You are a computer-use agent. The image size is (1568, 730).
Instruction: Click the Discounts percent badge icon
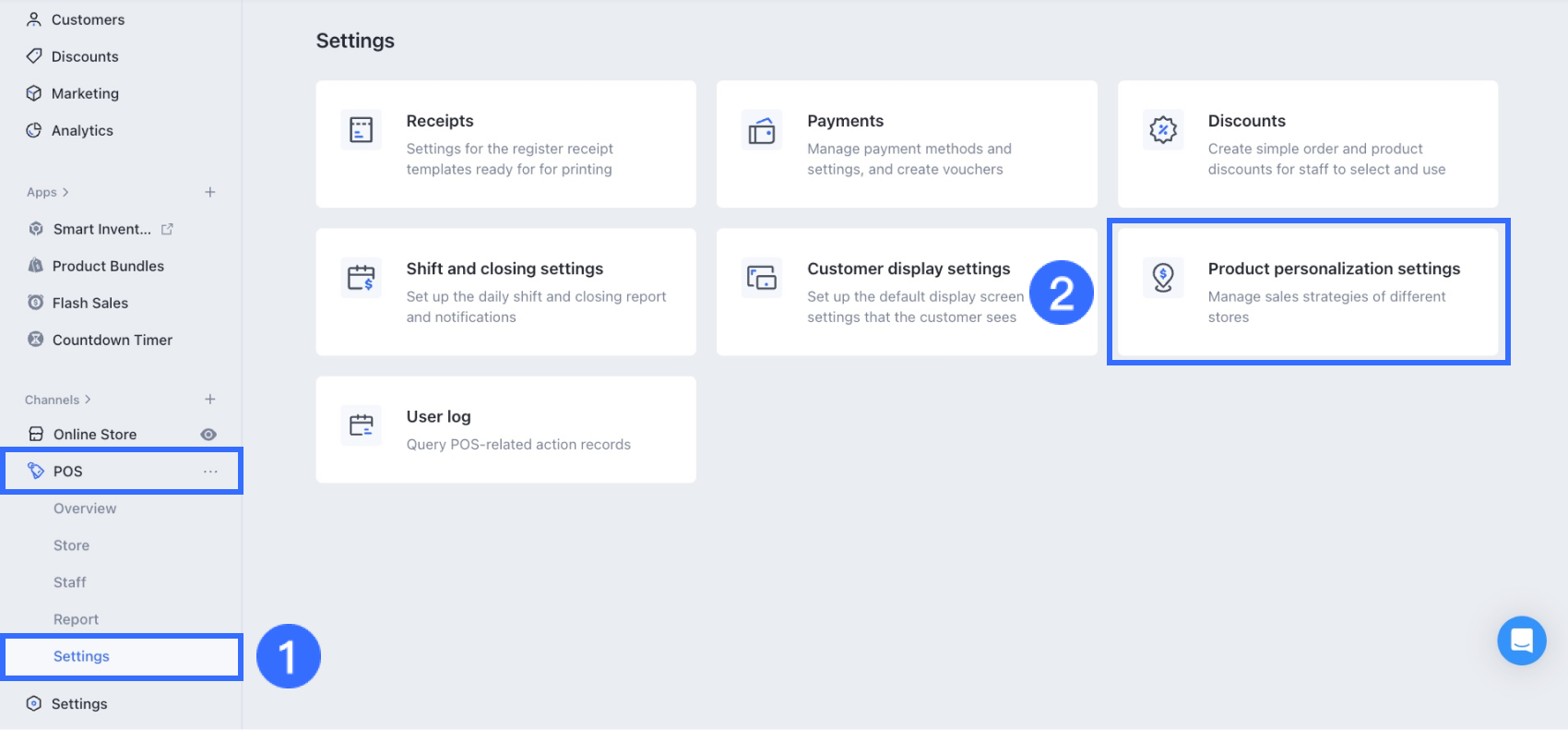click(1163, 130)
